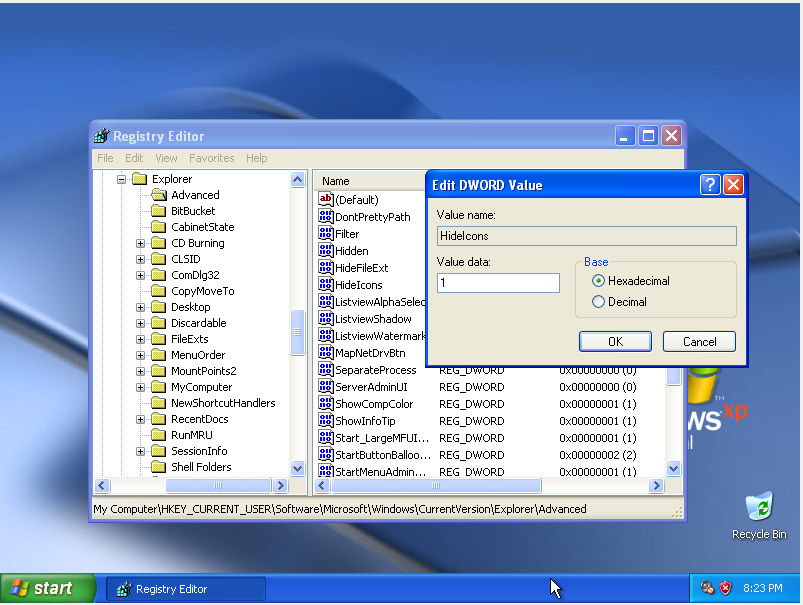Click the tree pane right scroll arrow
This screenshot has width=803, height=605.
[280, 486]
